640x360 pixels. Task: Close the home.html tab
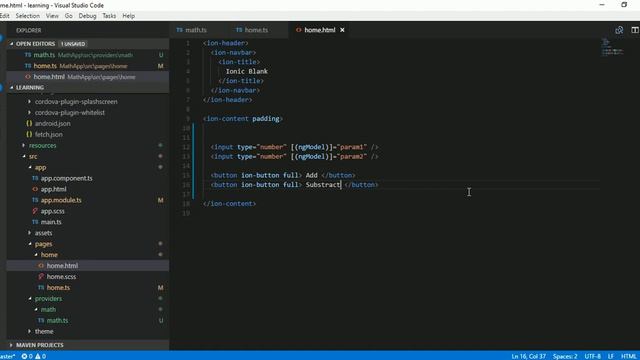pos(342,30)
